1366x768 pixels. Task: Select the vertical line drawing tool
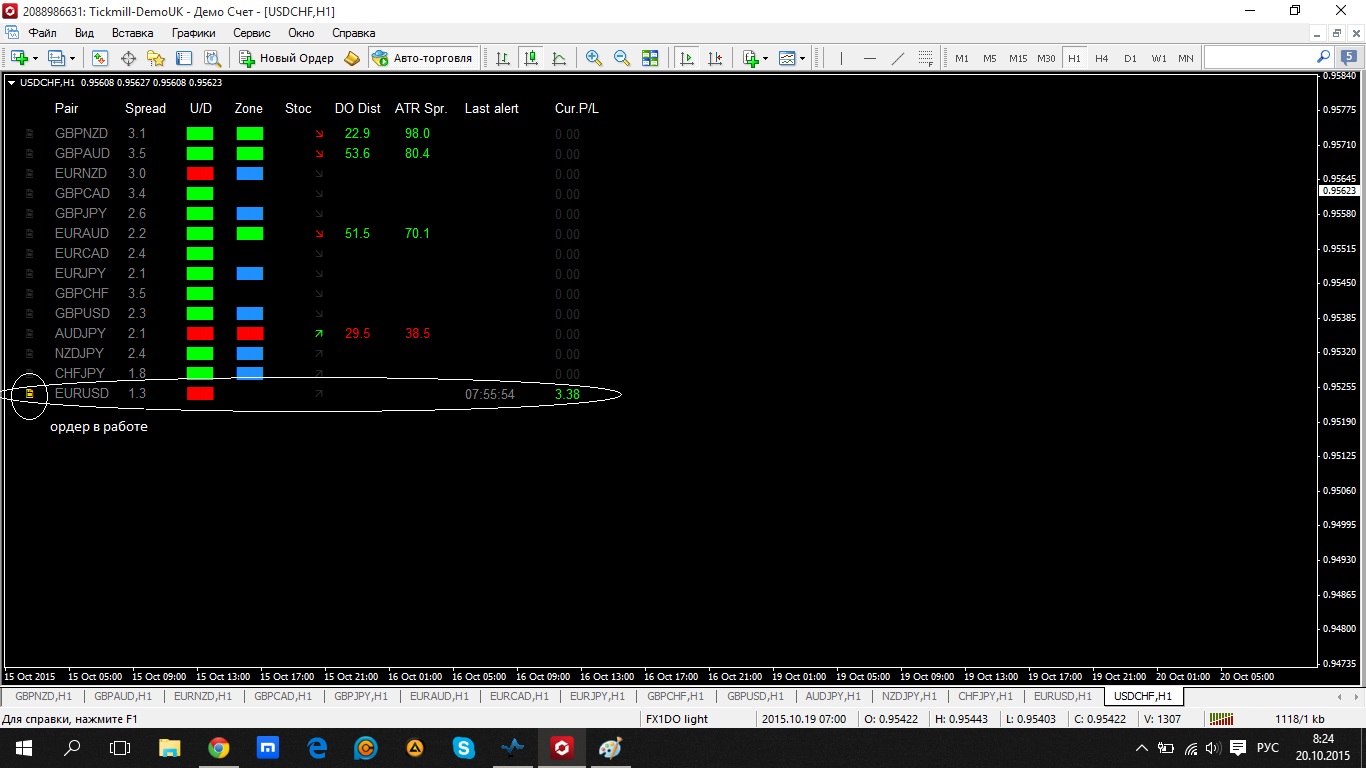841,58
